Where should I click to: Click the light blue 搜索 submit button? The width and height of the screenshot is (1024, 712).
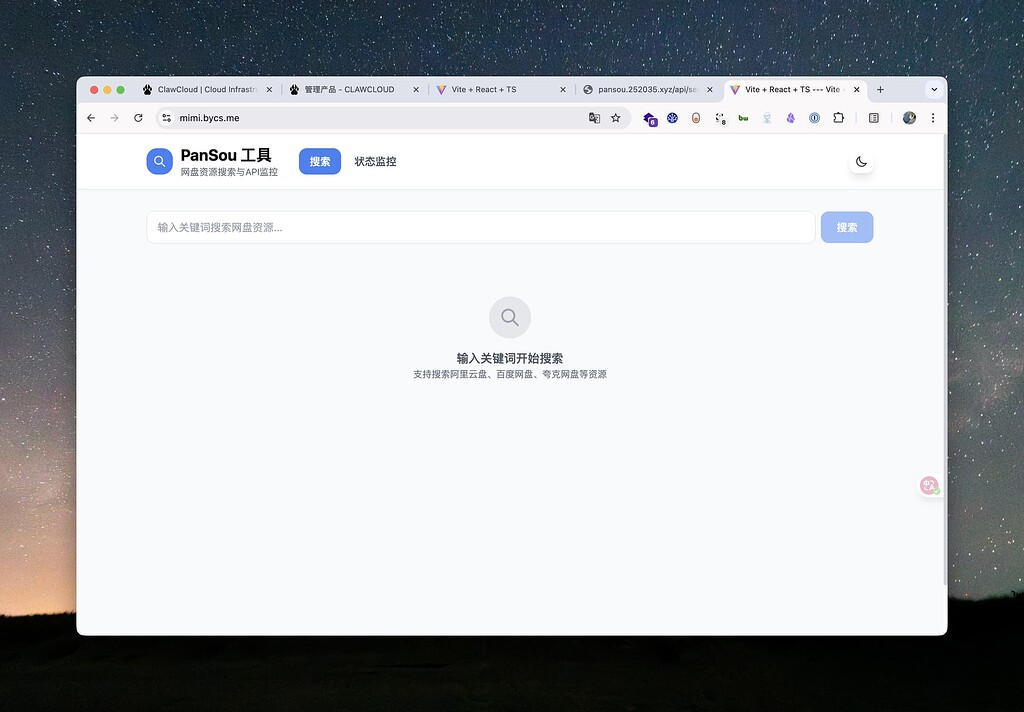pos(847,227)
